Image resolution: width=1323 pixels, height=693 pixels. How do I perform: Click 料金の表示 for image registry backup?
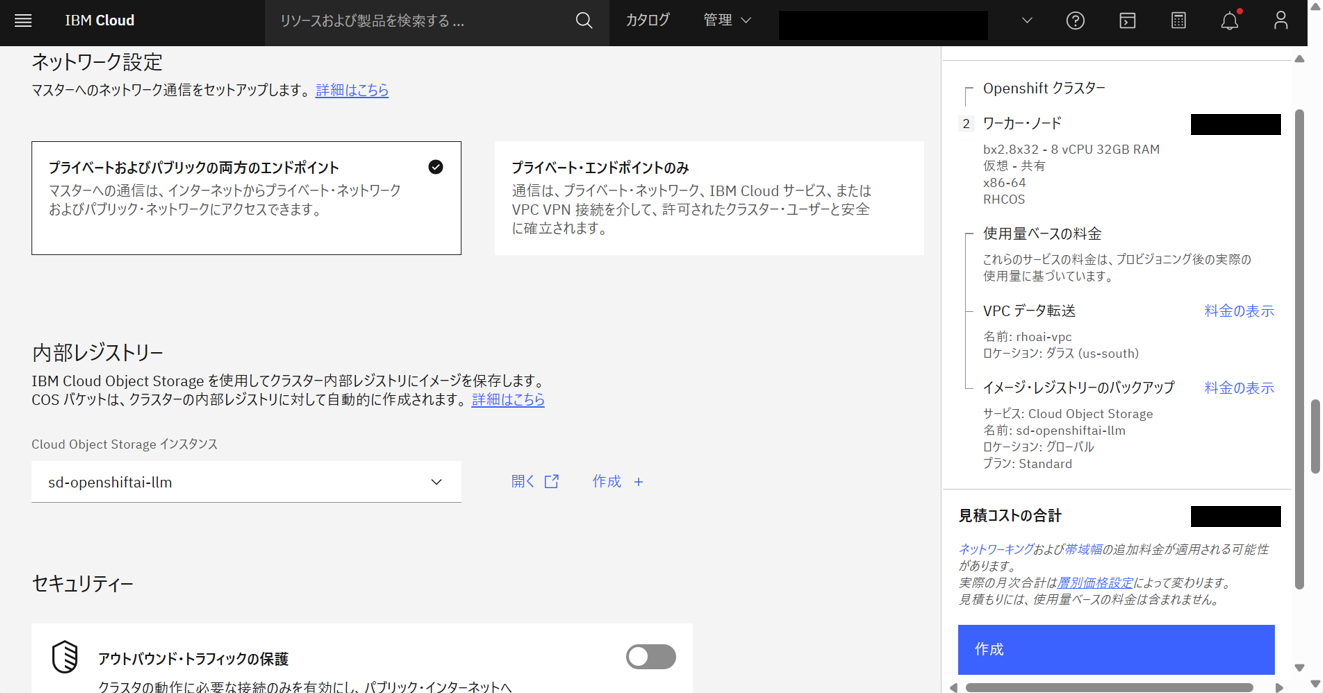coord(1239,388)
